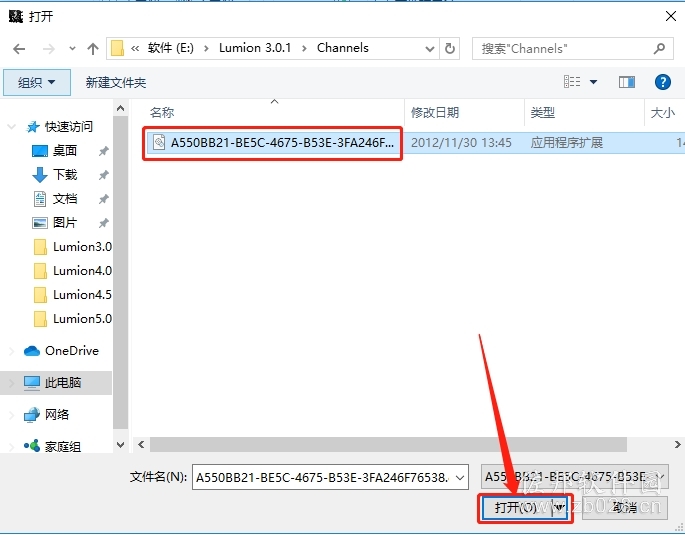The width and height of the screenshot is (685, 535).
Task: Sort by the 名称 column header
Action: (162, 113)
